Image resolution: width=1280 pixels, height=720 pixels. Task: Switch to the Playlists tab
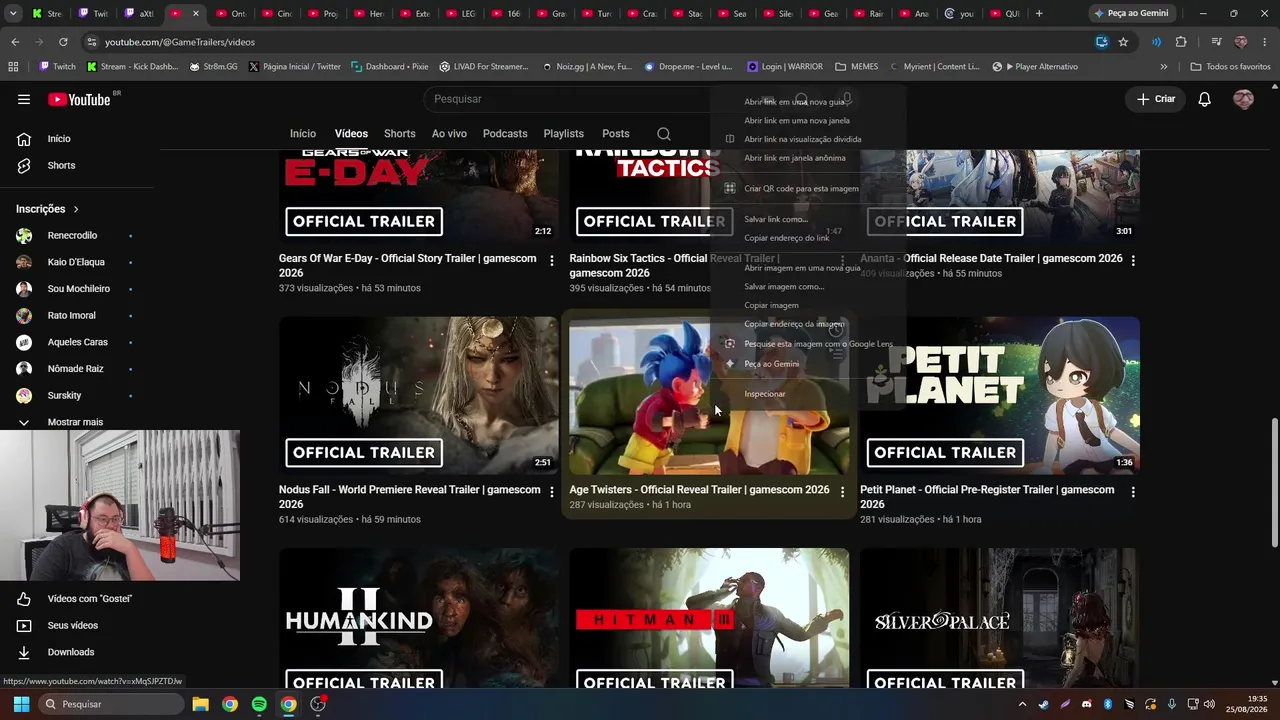[564, 134]
